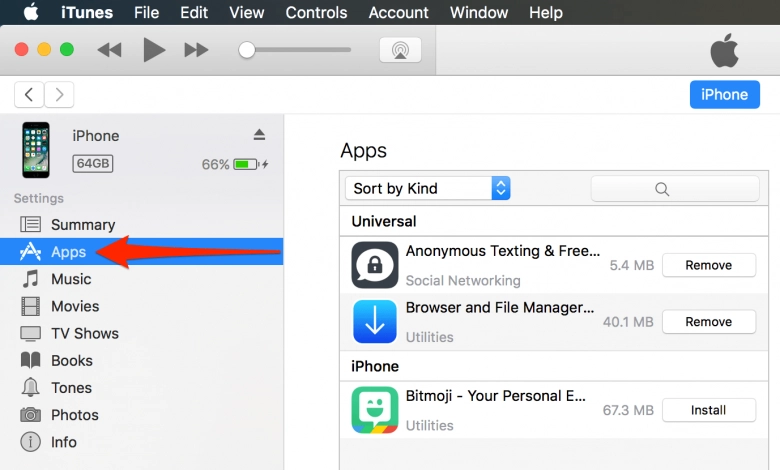The width and height of the screenshot is (780, 470).
Task: Click the Books open-book icon
Action: tap(30, 360)
